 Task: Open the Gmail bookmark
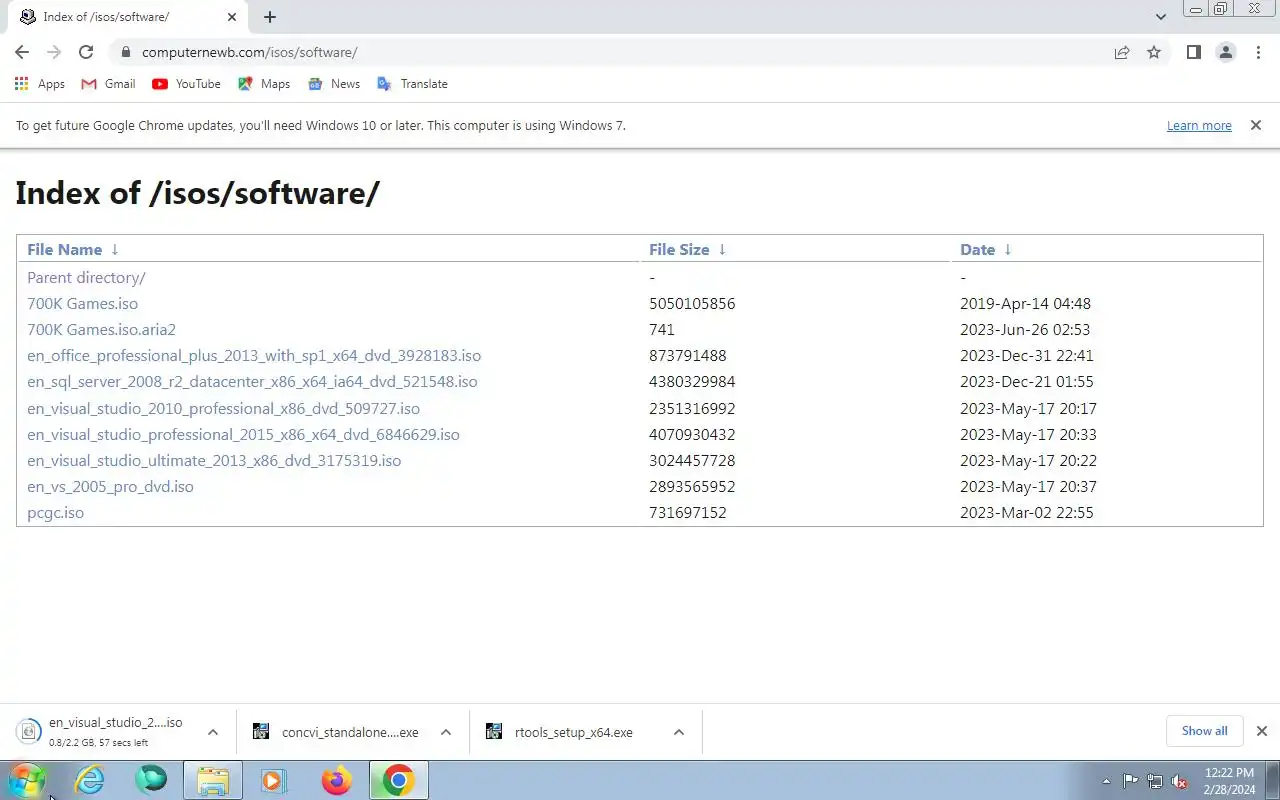click(108, 84)
